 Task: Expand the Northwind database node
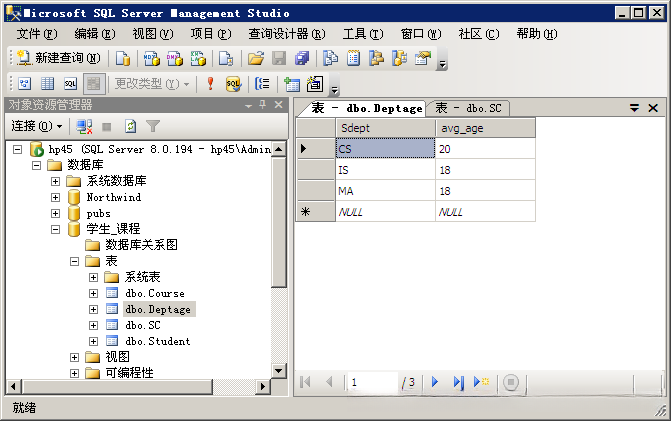click(56, 197)
